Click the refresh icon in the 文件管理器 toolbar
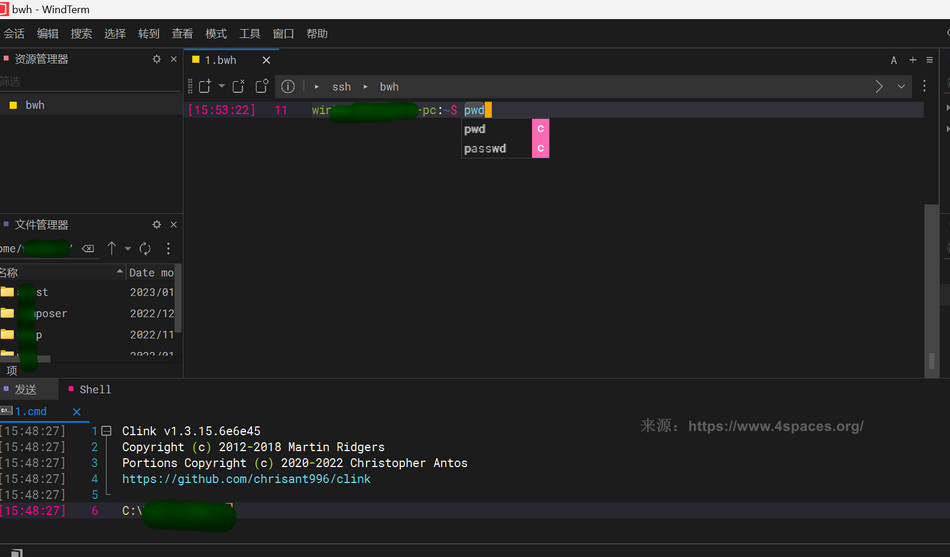Screen dimensions: 950x557 pos(145,248)
